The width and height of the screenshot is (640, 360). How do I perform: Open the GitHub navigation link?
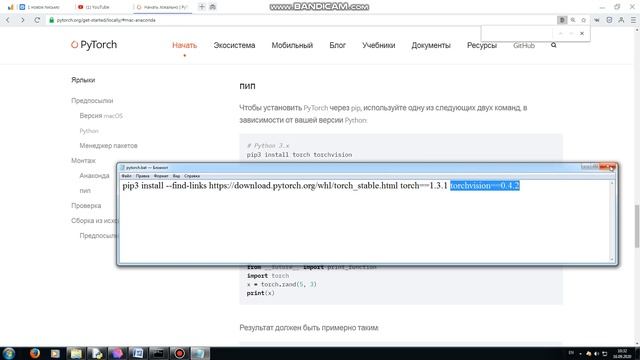(524, 45)
